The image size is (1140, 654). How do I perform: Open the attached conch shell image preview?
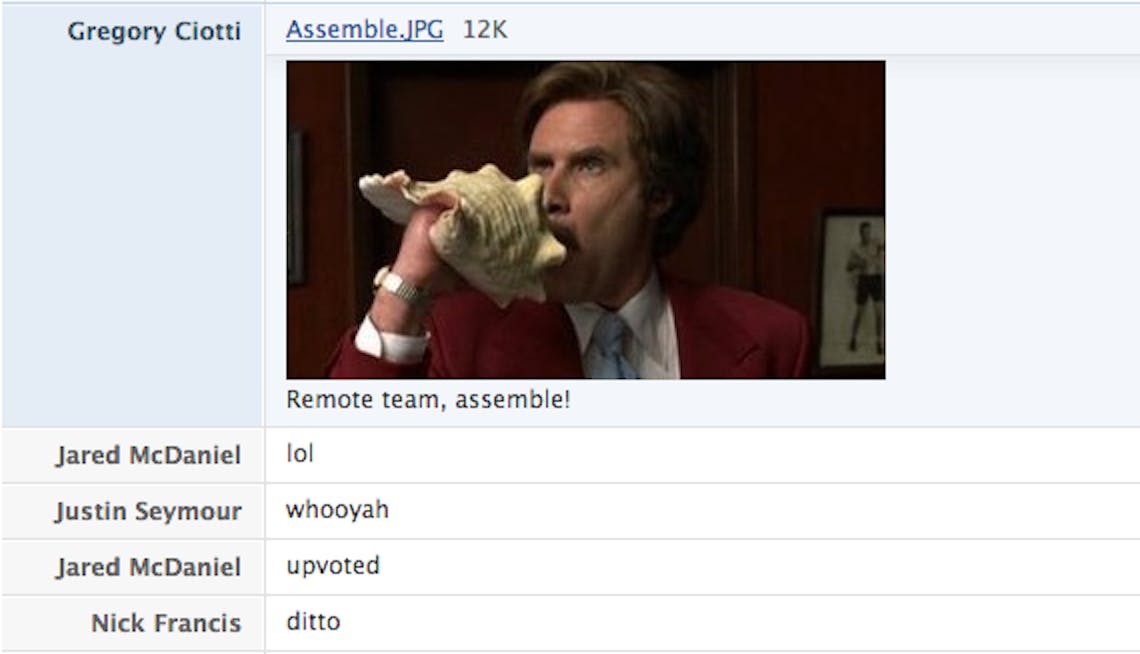[586, 219]
